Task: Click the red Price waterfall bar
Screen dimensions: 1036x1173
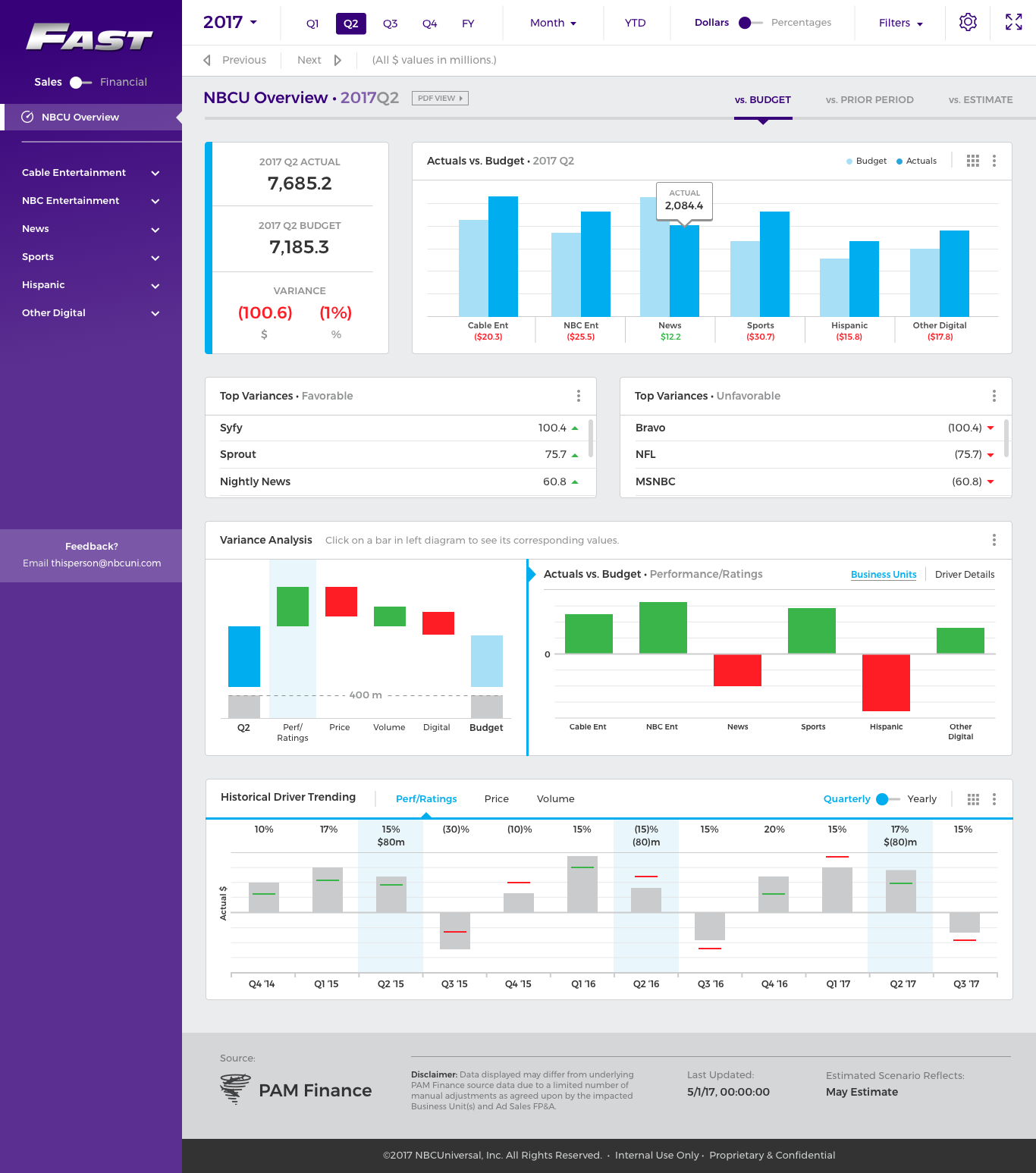Action: pos(341,601)
